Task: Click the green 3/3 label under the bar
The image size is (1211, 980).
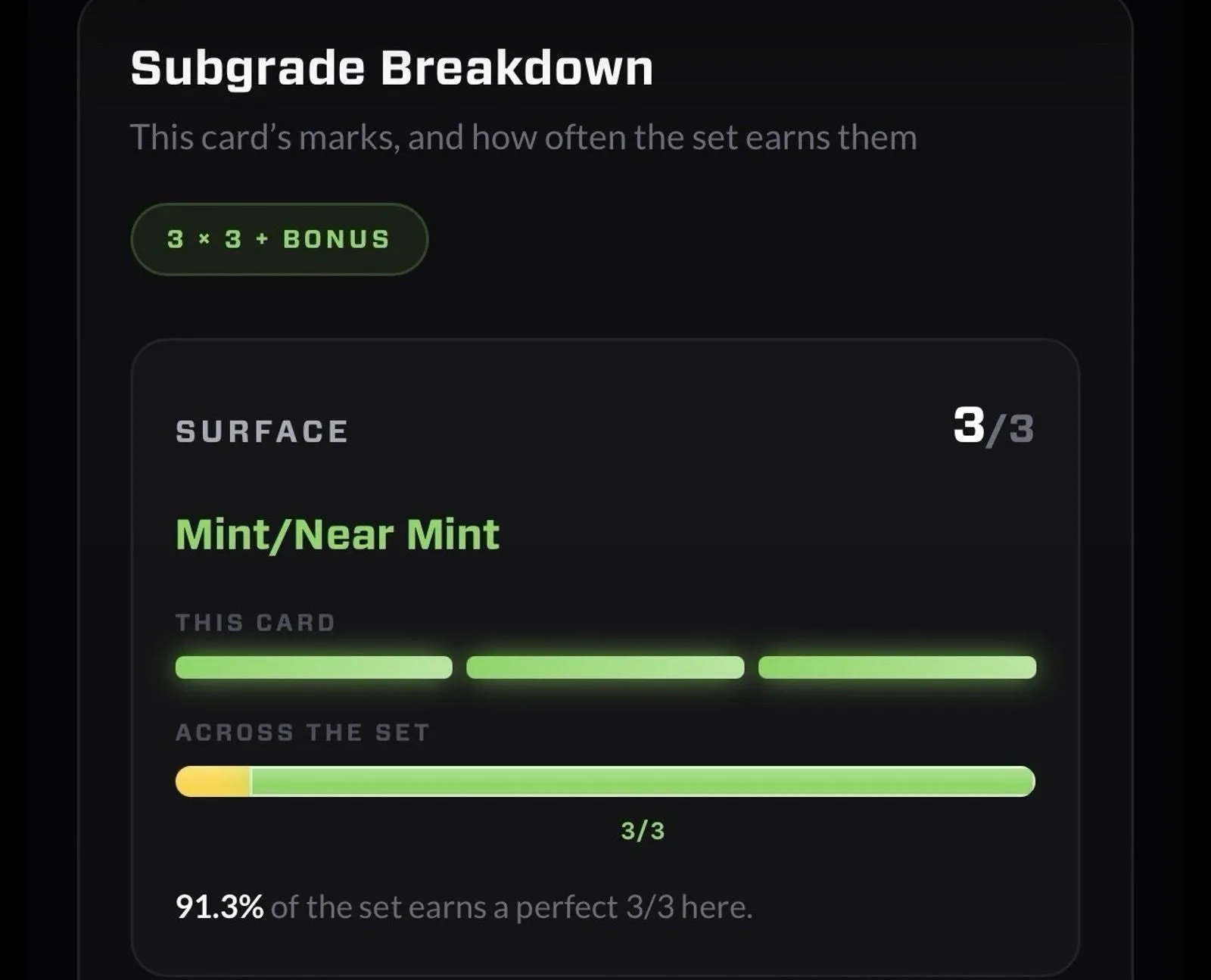Action: point(643,831)
